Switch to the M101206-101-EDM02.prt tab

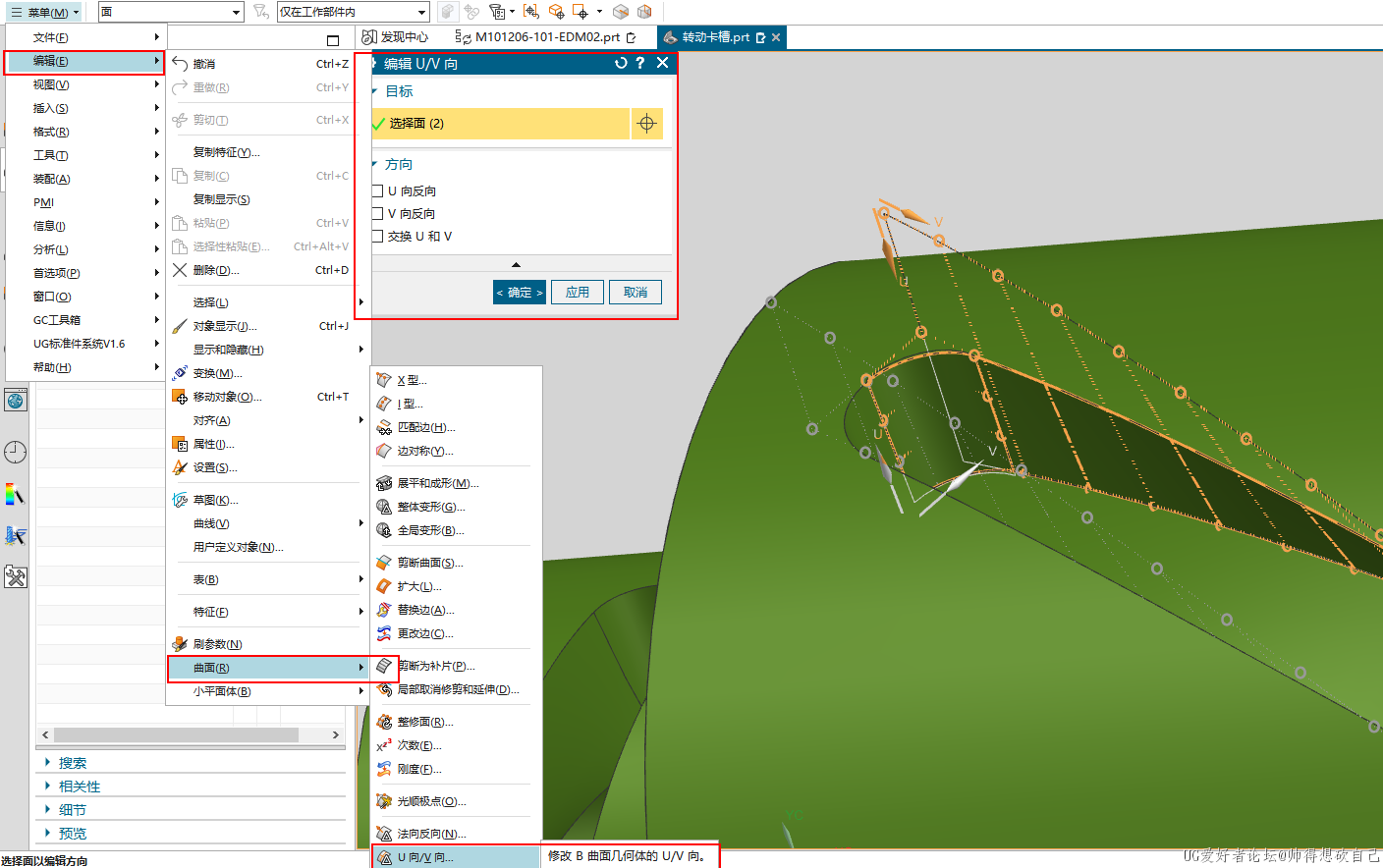pyautogui.click(x=546, y=37)
